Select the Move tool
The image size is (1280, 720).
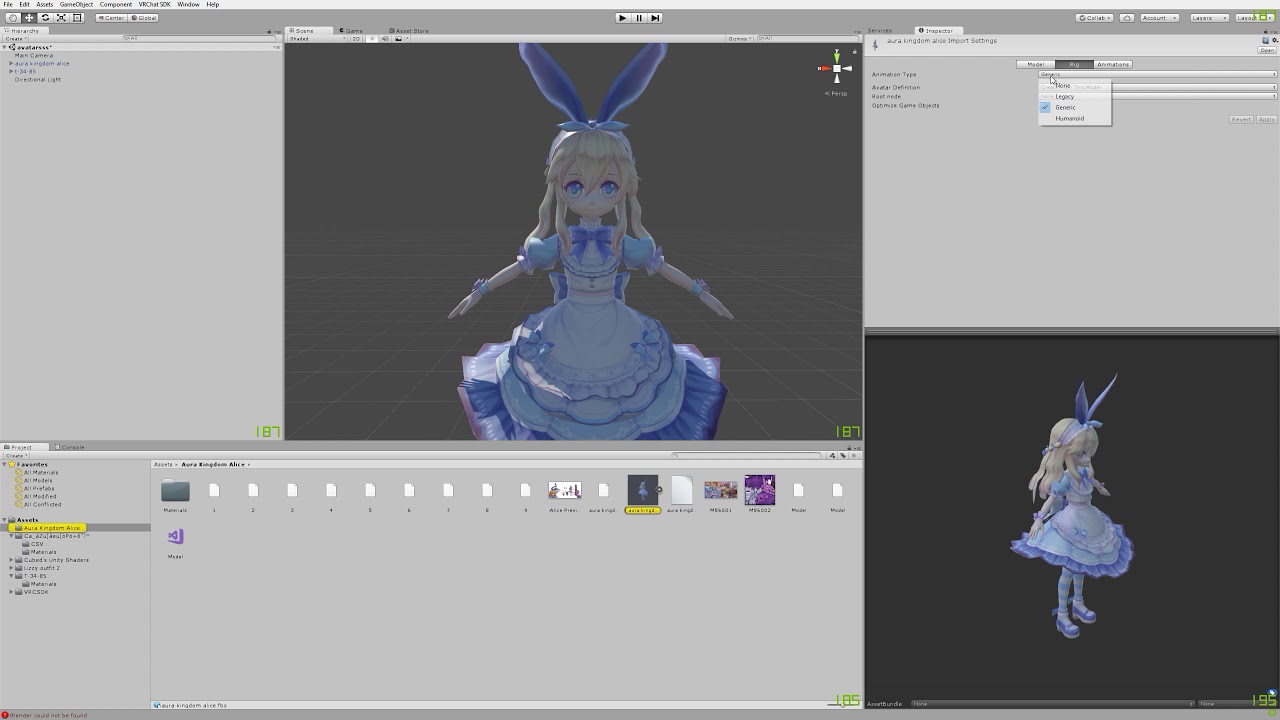pos(29,18)
